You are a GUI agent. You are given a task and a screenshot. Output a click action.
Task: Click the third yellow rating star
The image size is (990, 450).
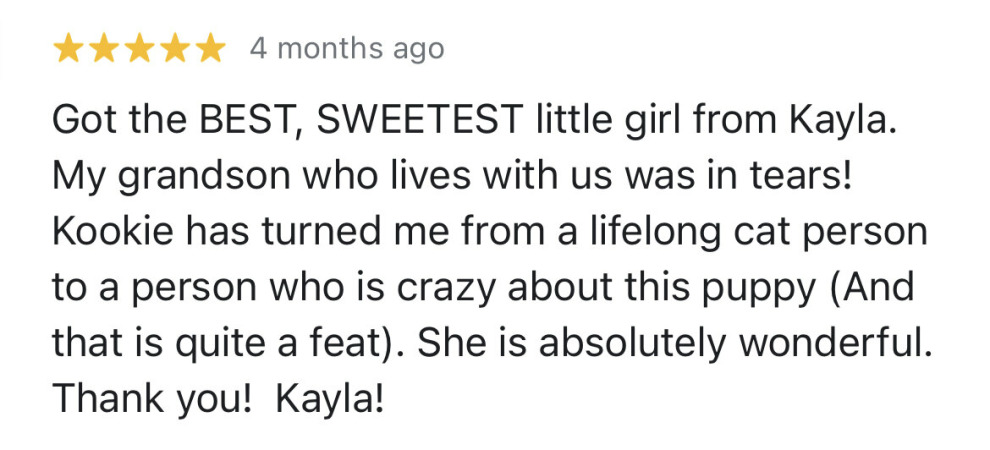click(139, 49)
